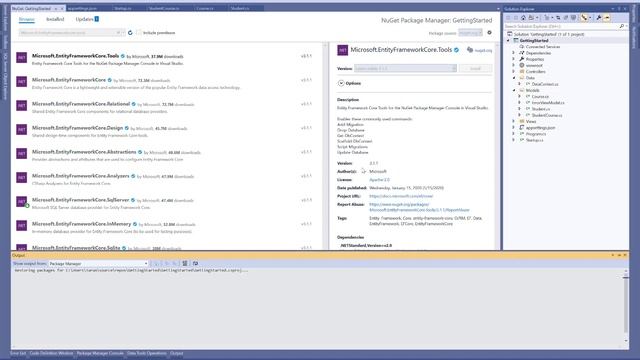Select DataContext.cs in Solution Explorer
640x360 pixels.
pos(544,84)
